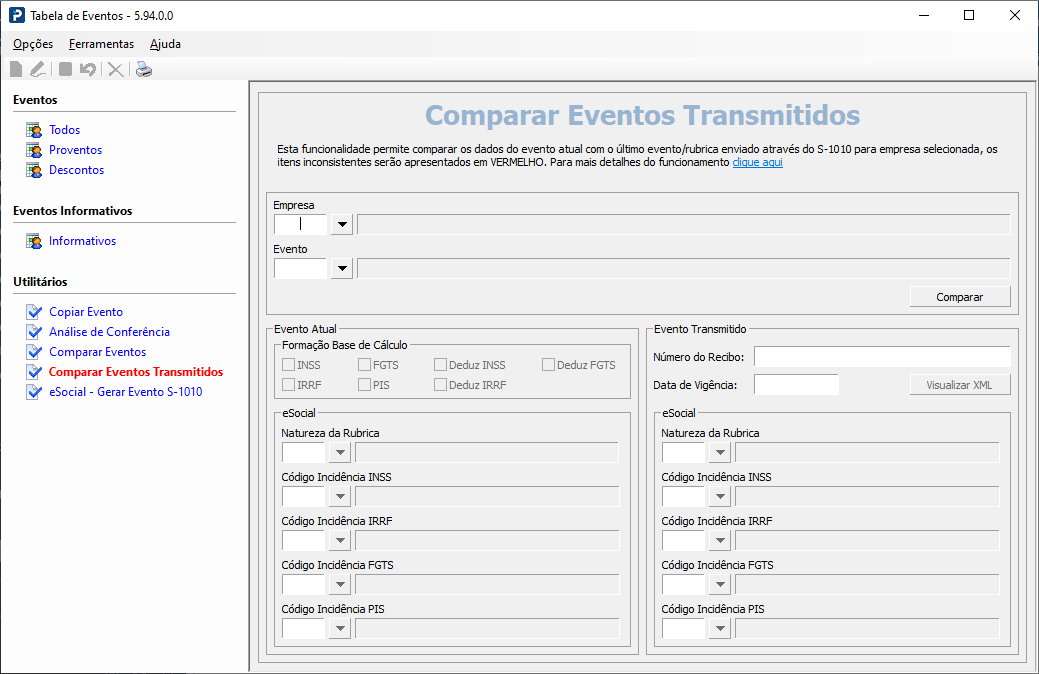Click the icon beside Todos
The height and width of the screenshot is (674, 1039).
tap(34, 130)
